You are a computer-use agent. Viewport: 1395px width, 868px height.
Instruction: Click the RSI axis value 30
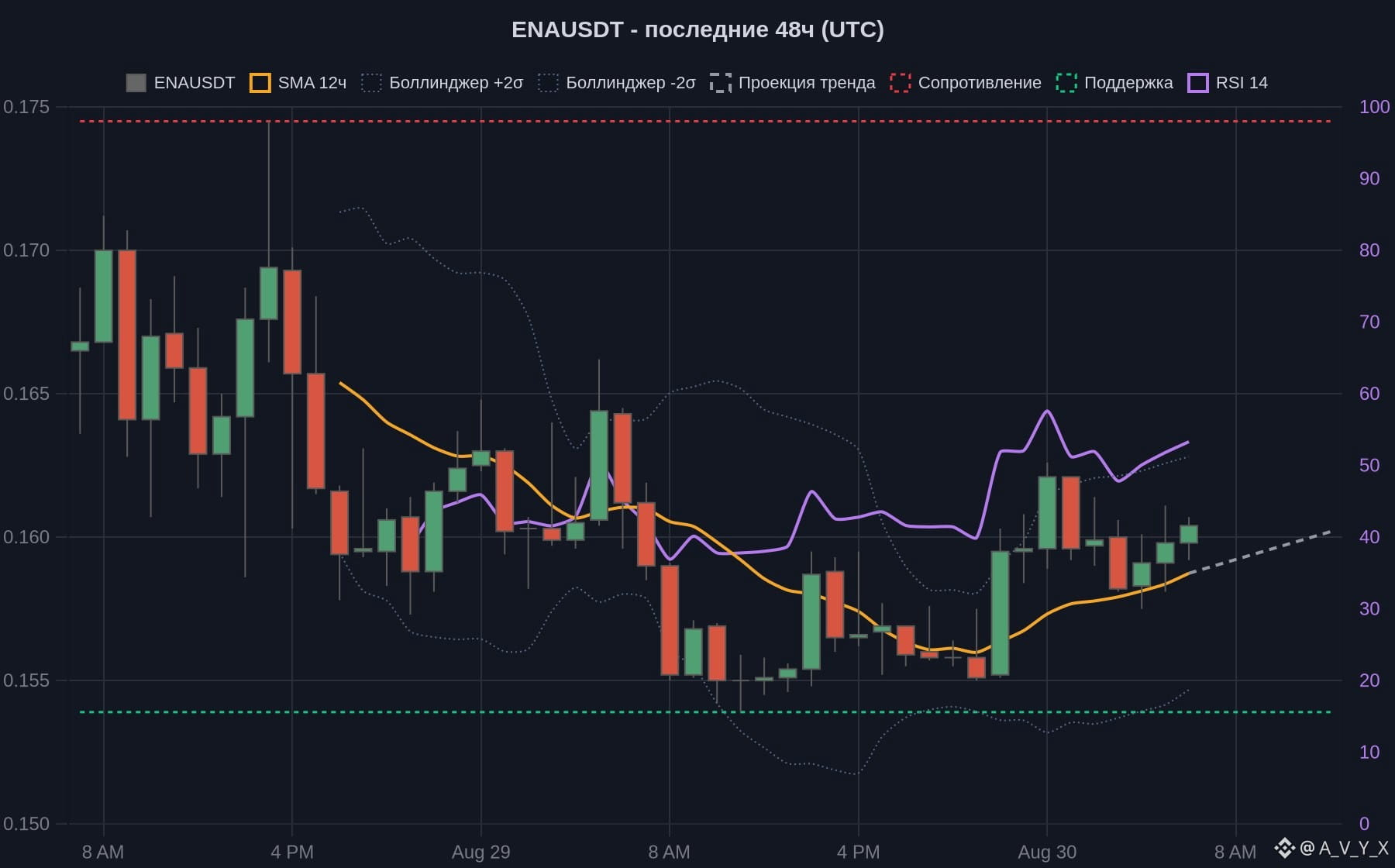tap(1369, 608)
